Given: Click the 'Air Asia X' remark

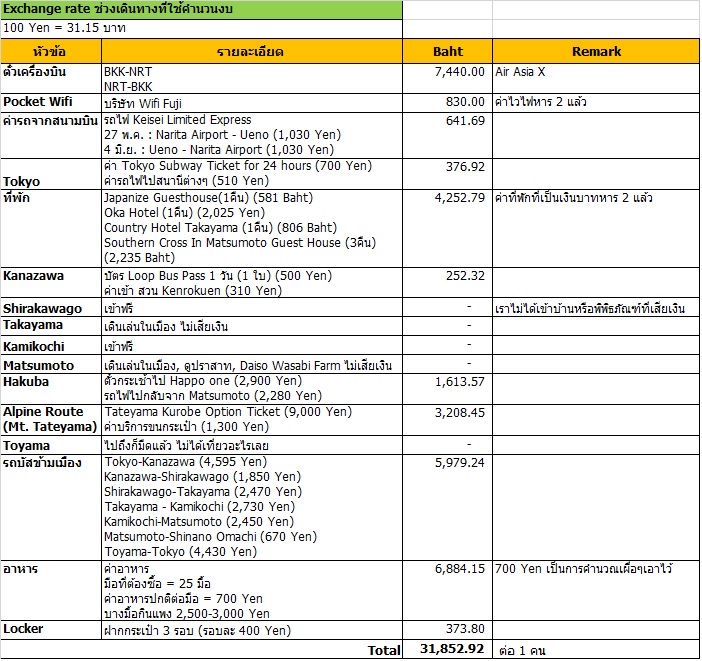Looking at the screenshot, I should pos(596,79).
